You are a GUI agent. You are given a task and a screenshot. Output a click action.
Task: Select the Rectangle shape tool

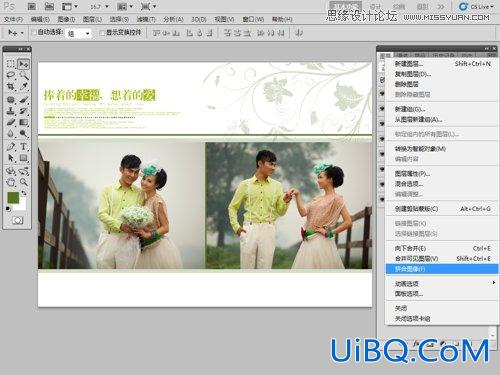click(x=23, y=158)
